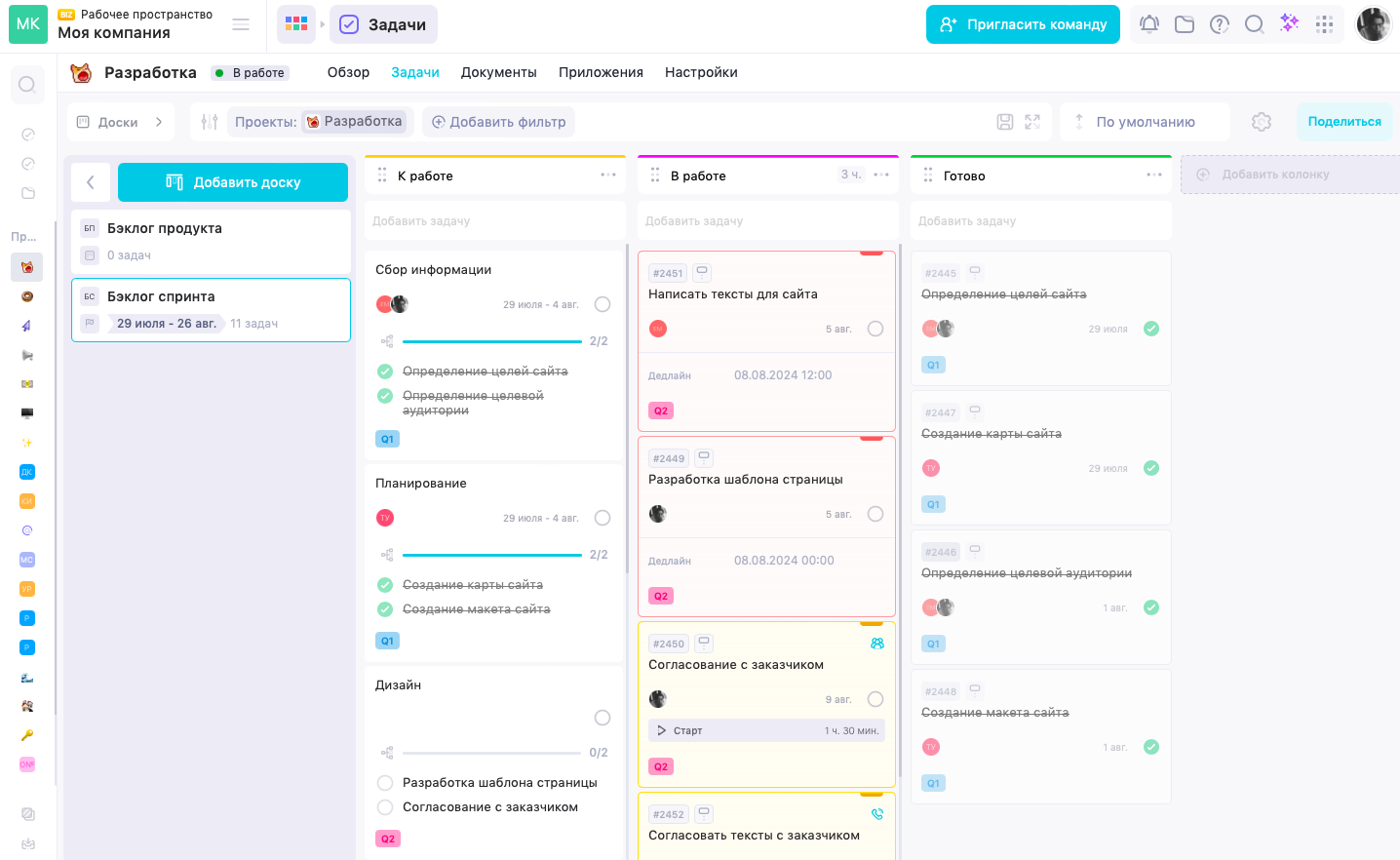Mark Планирование task as complete
The height and width of the screenshot is (860, 1400).
603,518
